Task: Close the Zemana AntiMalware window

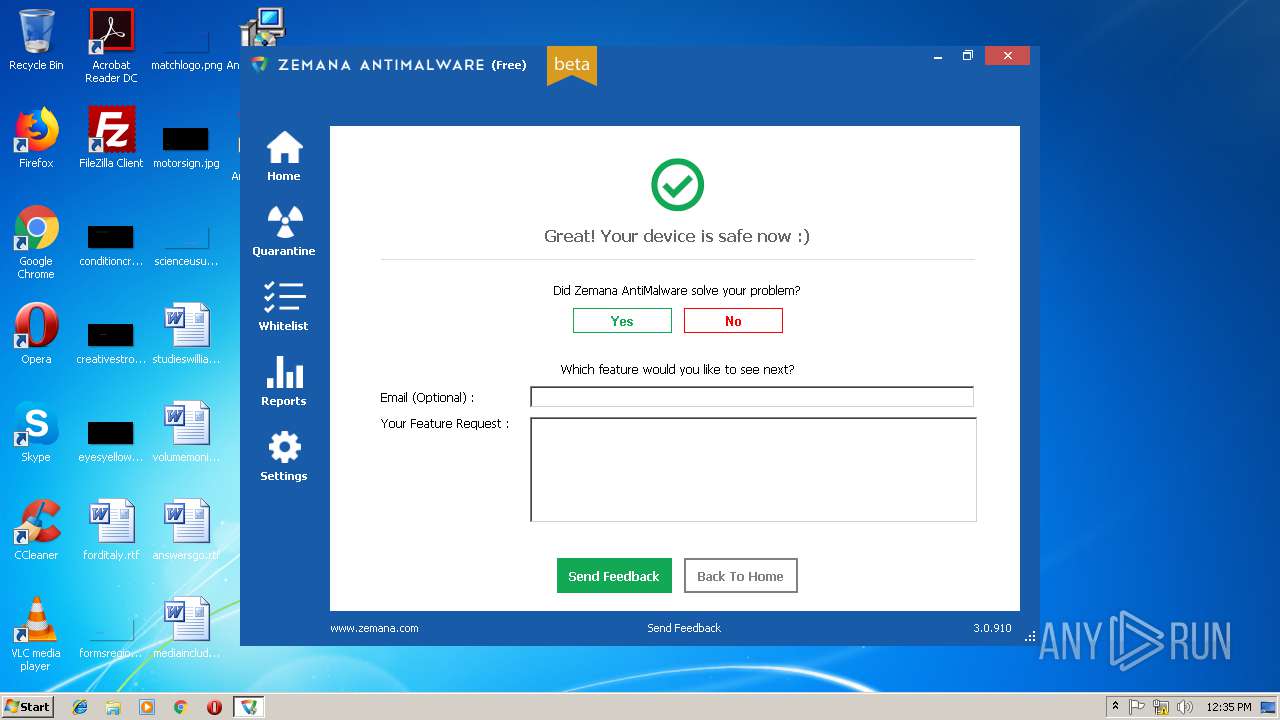Action: 1007,56
